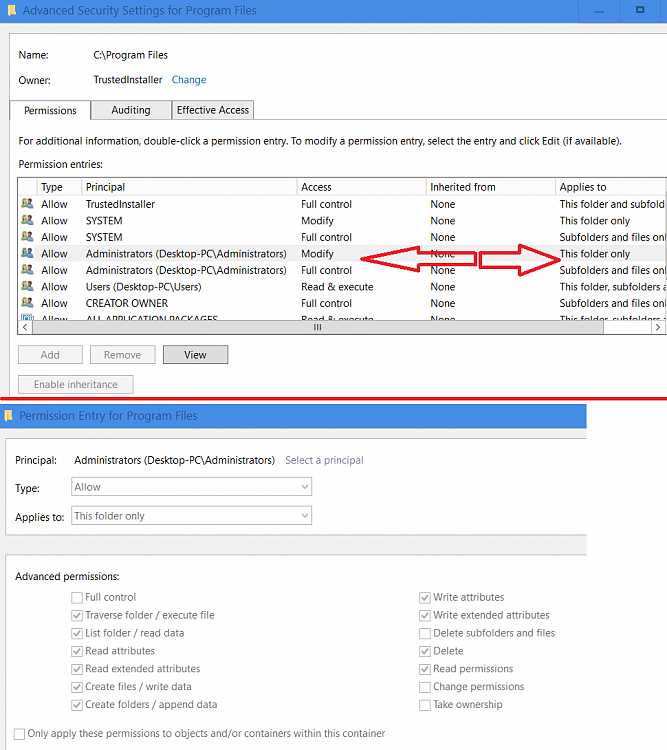Open the Type dropdown showing Allow

pos(191,487)
